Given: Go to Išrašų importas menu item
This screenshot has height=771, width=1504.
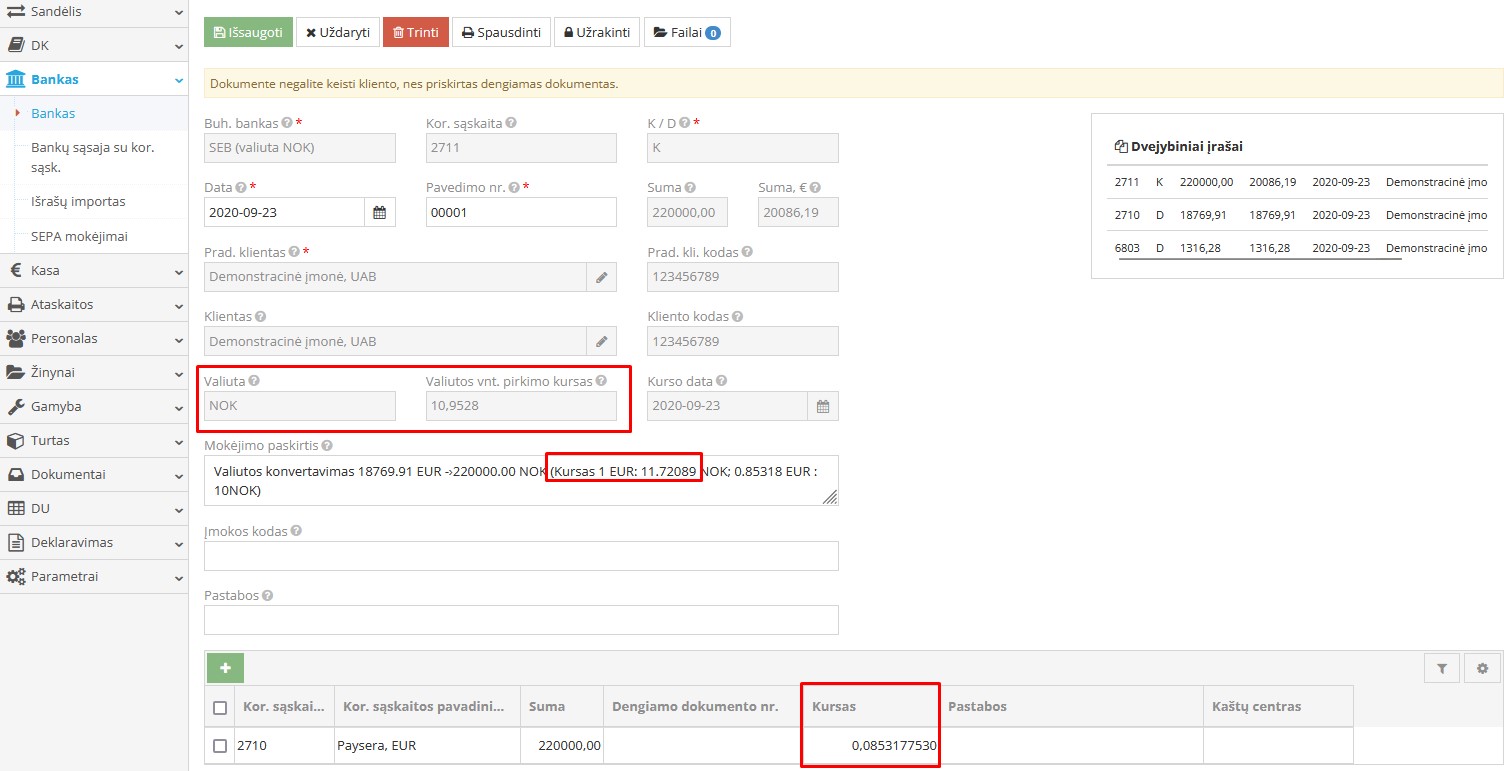Looking at the screenshot, I should (x=78, y=201).
